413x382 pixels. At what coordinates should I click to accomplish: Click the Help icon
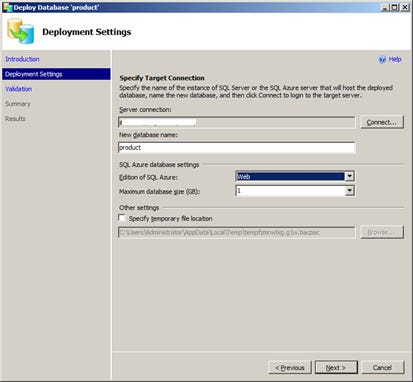pyautogui.click(x=382, y=59)
